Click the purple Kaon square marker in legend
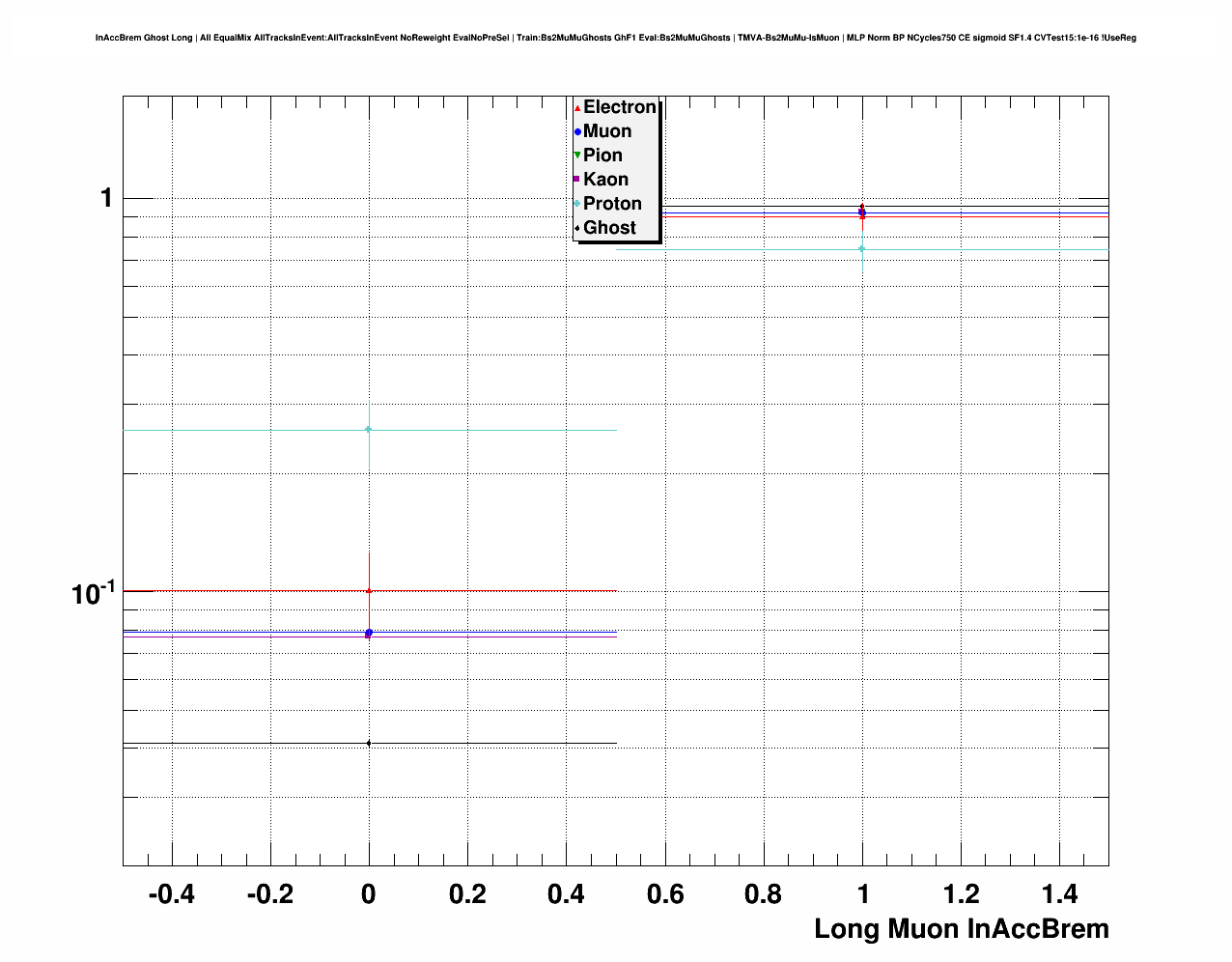The width and height of the screenshot is (1232, 962). point(577,180)
